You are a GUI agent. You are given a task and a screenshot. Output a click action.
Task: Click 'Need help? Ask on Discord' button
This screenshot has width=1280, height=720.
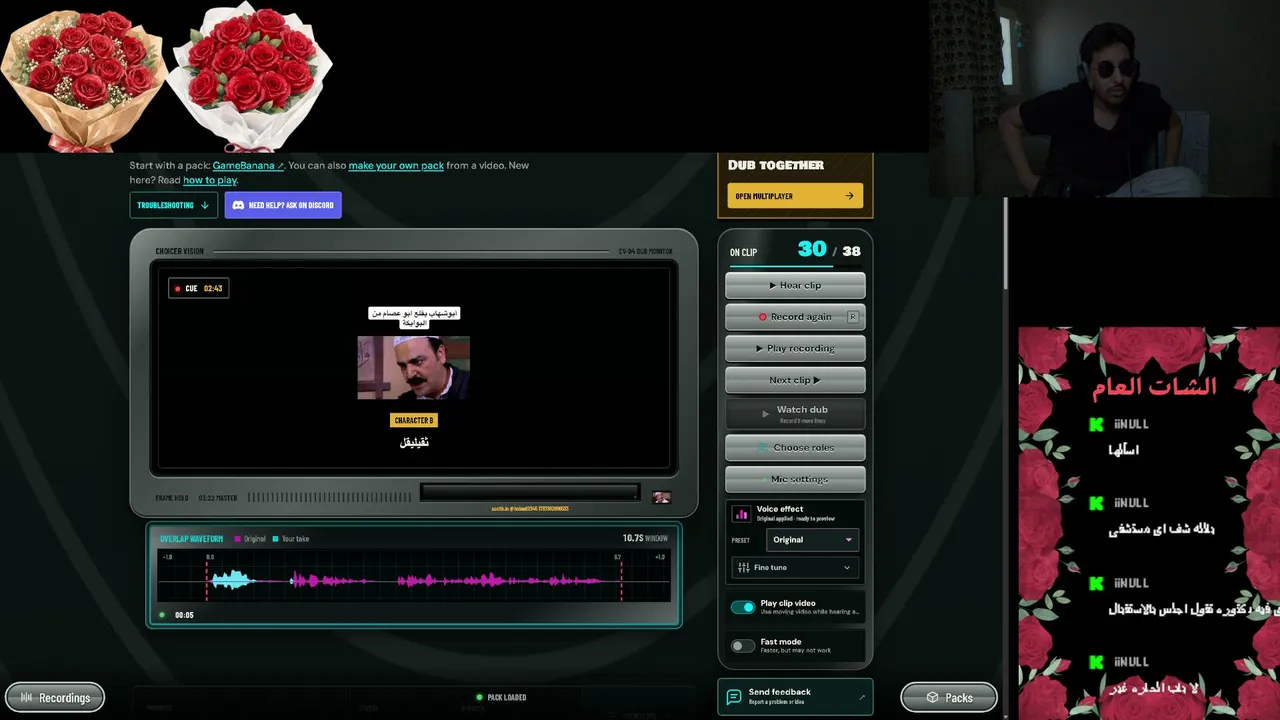click(283, 205)
